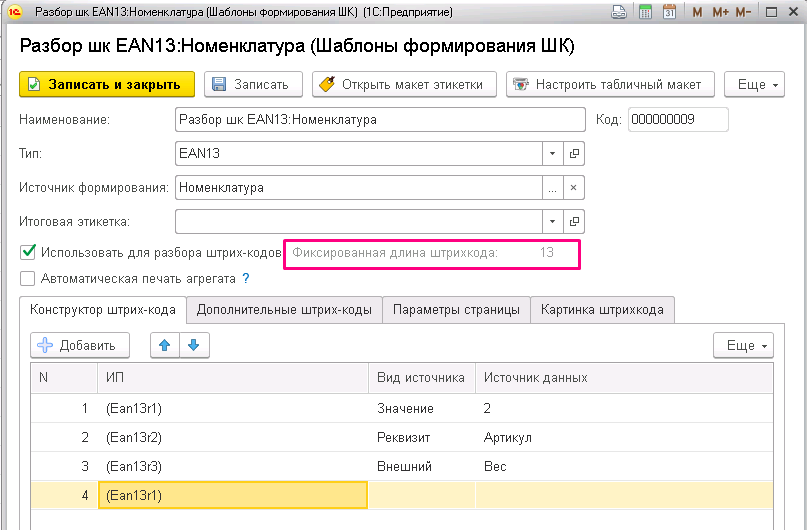
Task: Open the Параметры страницы tab
Action: [x=456, y=310]
